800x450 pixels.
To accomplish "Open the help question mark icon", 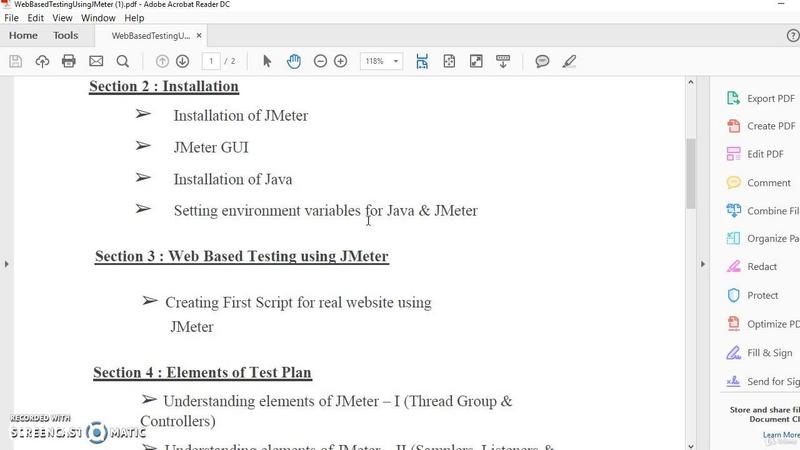I will (x=793, y=36).
